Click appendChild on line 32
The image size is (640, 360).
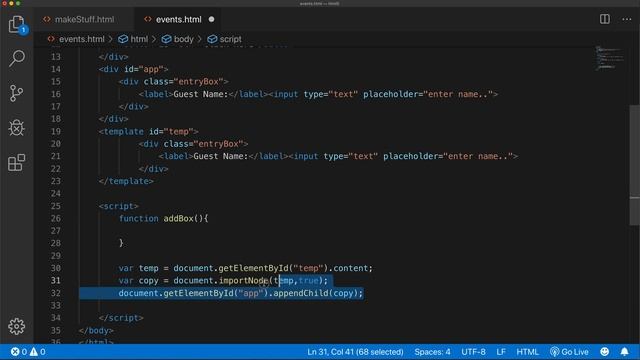point(301,293)
